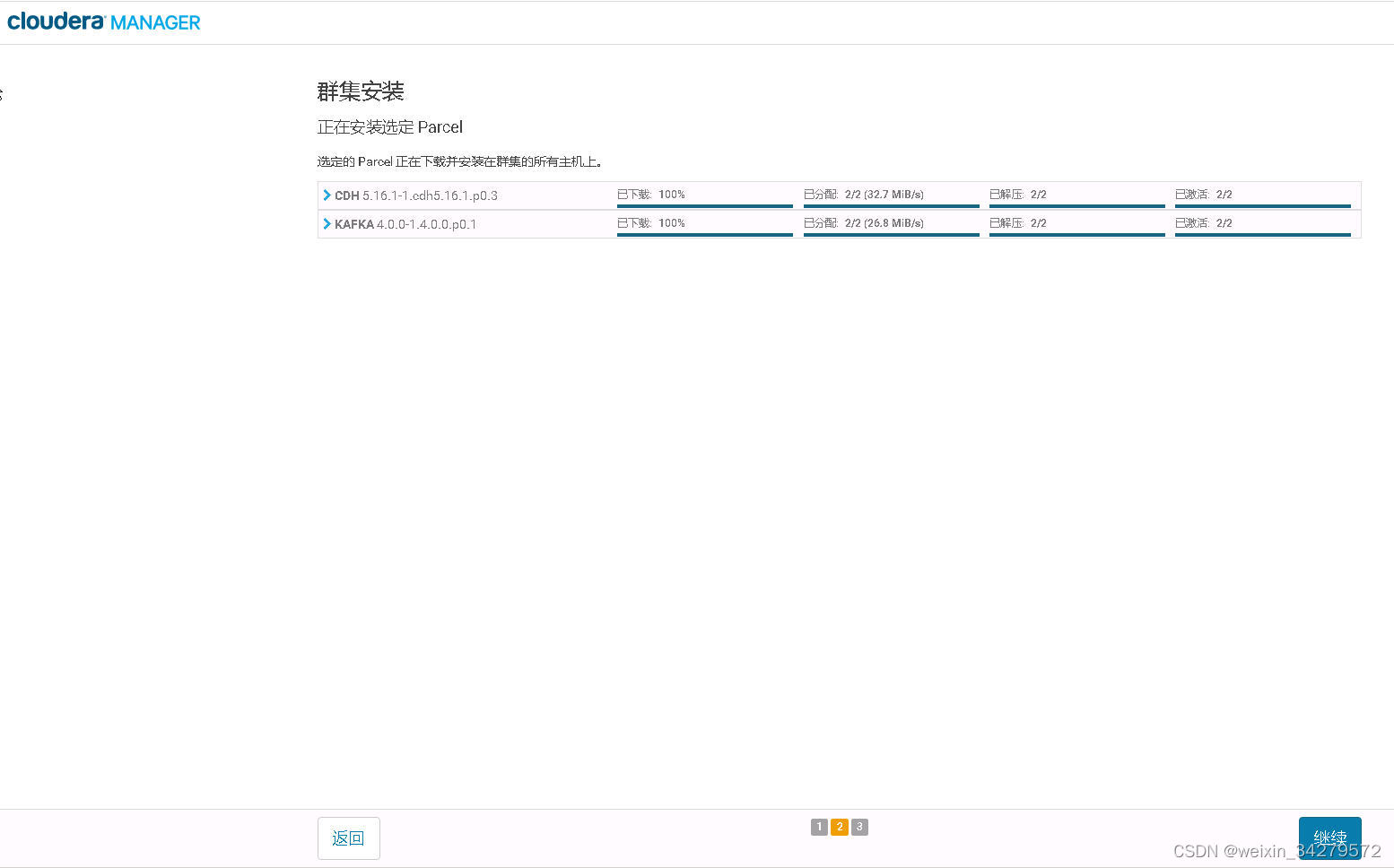Click KAFKA distributed 2/2 (26.8 MiB/s) progress bar
Screen dimensions: 1394x868
[891, 234]
